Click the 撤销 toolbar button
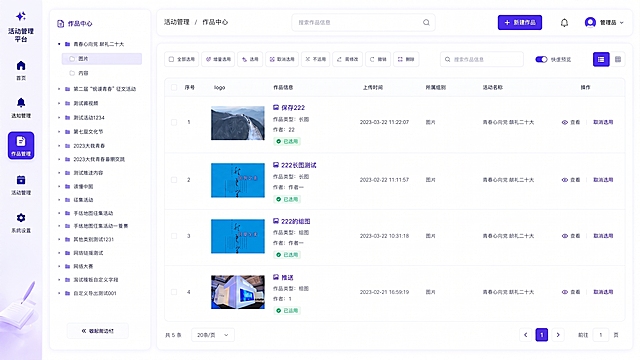The height and width of the screenshot is (360, 640). click(x=378, y=59)
